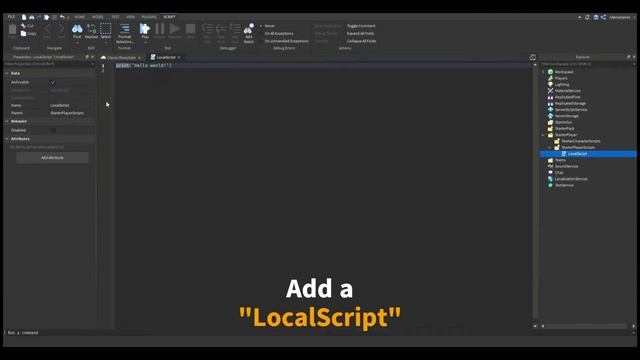Select Chat in the Explorer

(x=558, y=173)
